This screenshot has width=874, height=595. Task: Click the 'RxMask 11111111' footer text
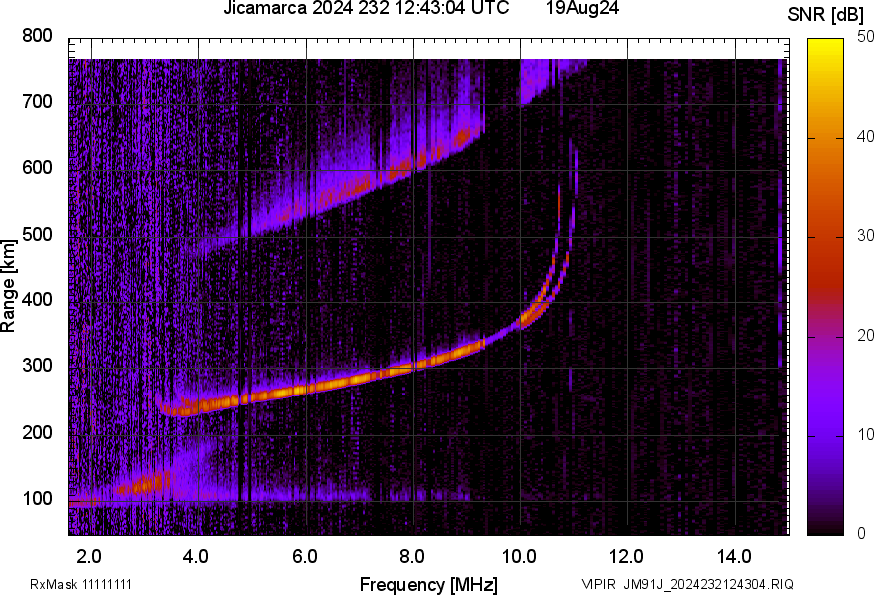click(x=81, y=584)
